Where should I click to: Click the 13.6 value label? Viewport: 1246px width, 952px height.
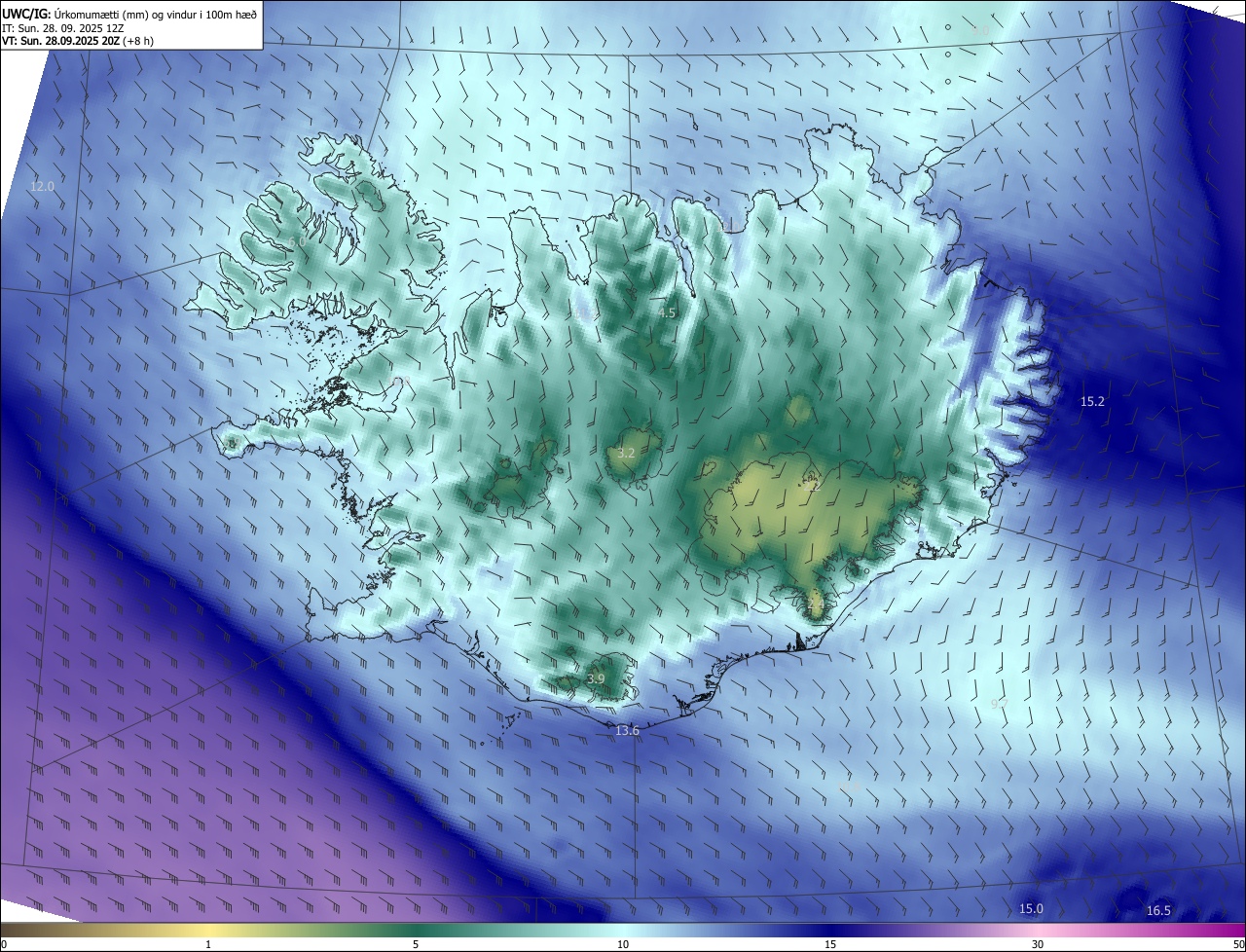tap(628, 730)
